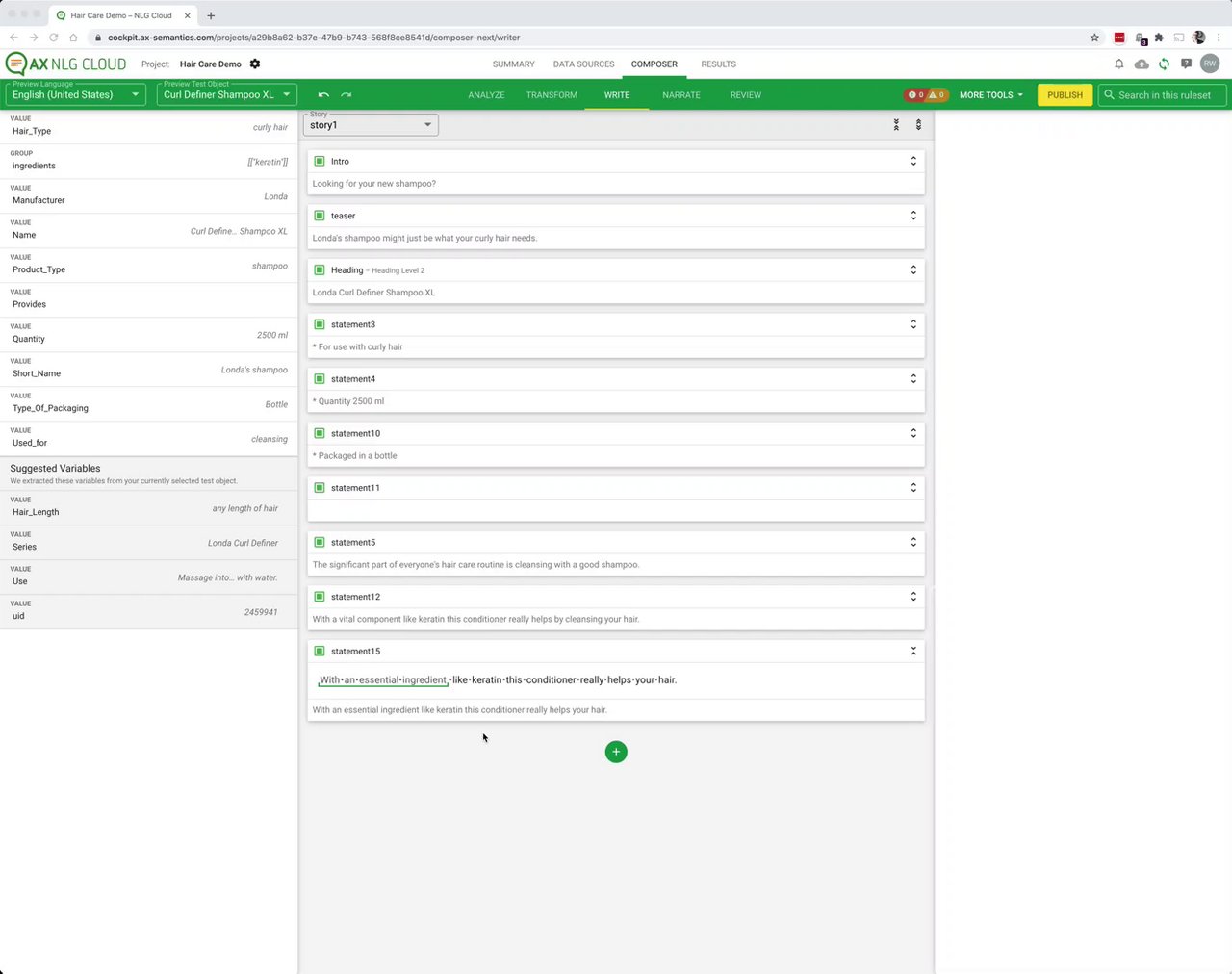This screenshot has width=1232, height=974.
Task: Click the orange warning counter badge
Action: 937,94
